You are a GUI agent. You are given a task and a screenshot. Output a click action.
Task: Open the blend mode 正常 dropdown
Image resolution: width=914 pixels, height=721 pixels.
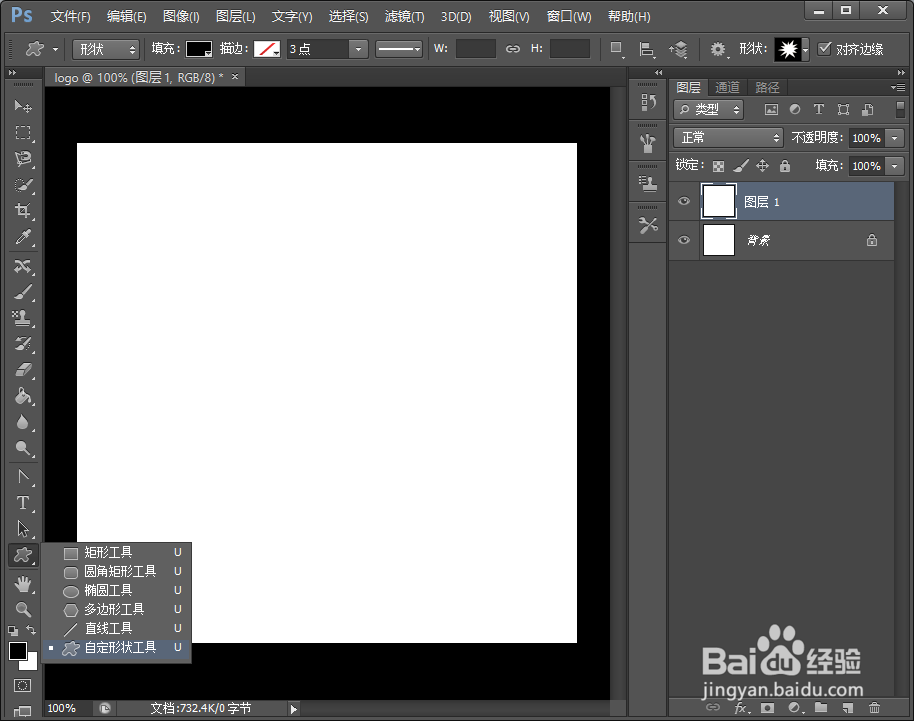click(728, 138)
